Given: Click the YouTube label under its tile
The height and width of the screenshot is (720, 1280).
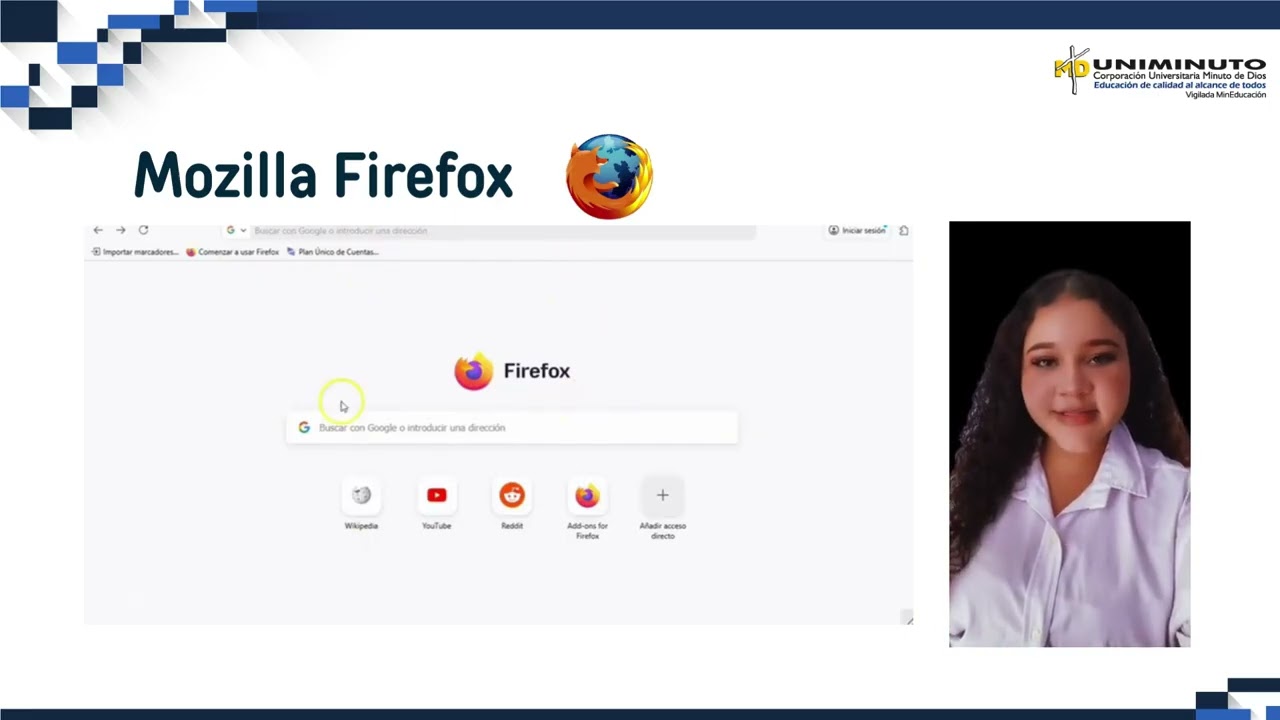Looking at the screenshot, I should click(436, 526).
